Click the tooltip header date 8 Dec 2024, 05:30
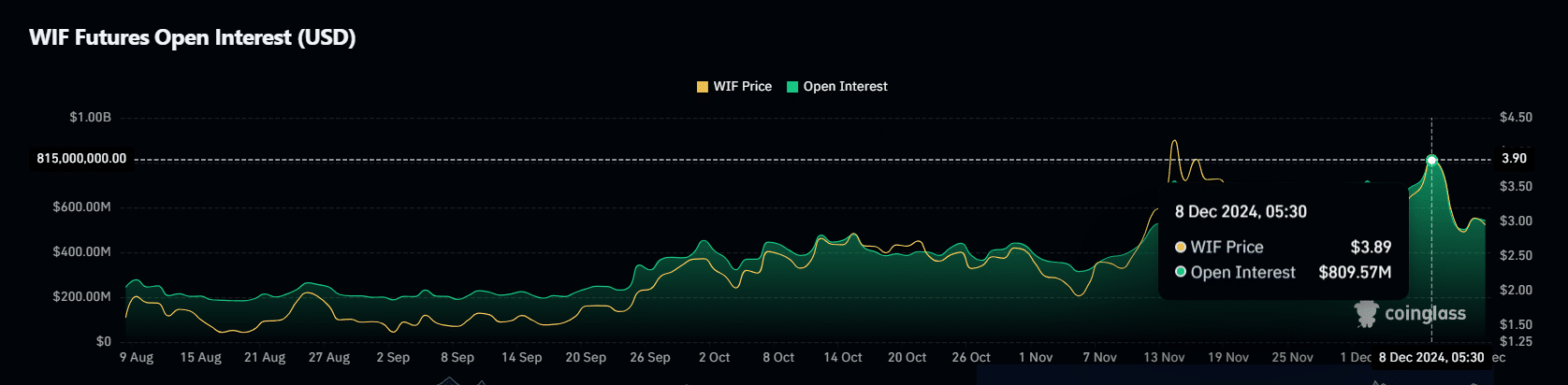Image resolution: width=1568 pixels, height=385 pixels. (x=1241, y=211)
